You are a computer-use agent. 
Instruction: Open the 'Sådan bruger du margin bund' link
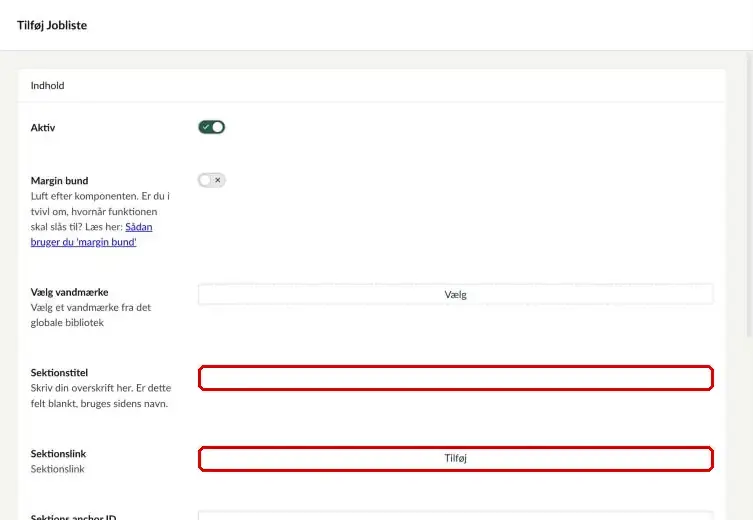coord(91,234)
